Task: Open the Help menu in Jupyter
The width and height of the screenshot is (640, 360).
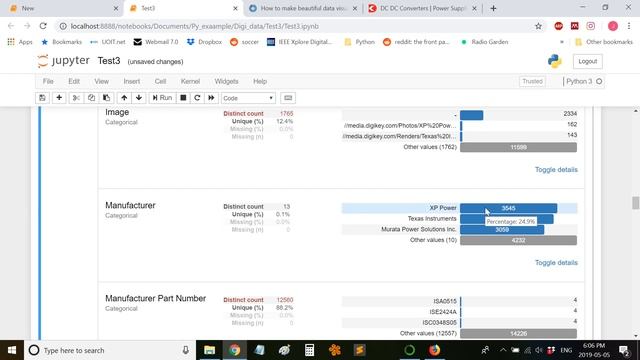Action: pos(260,81)
